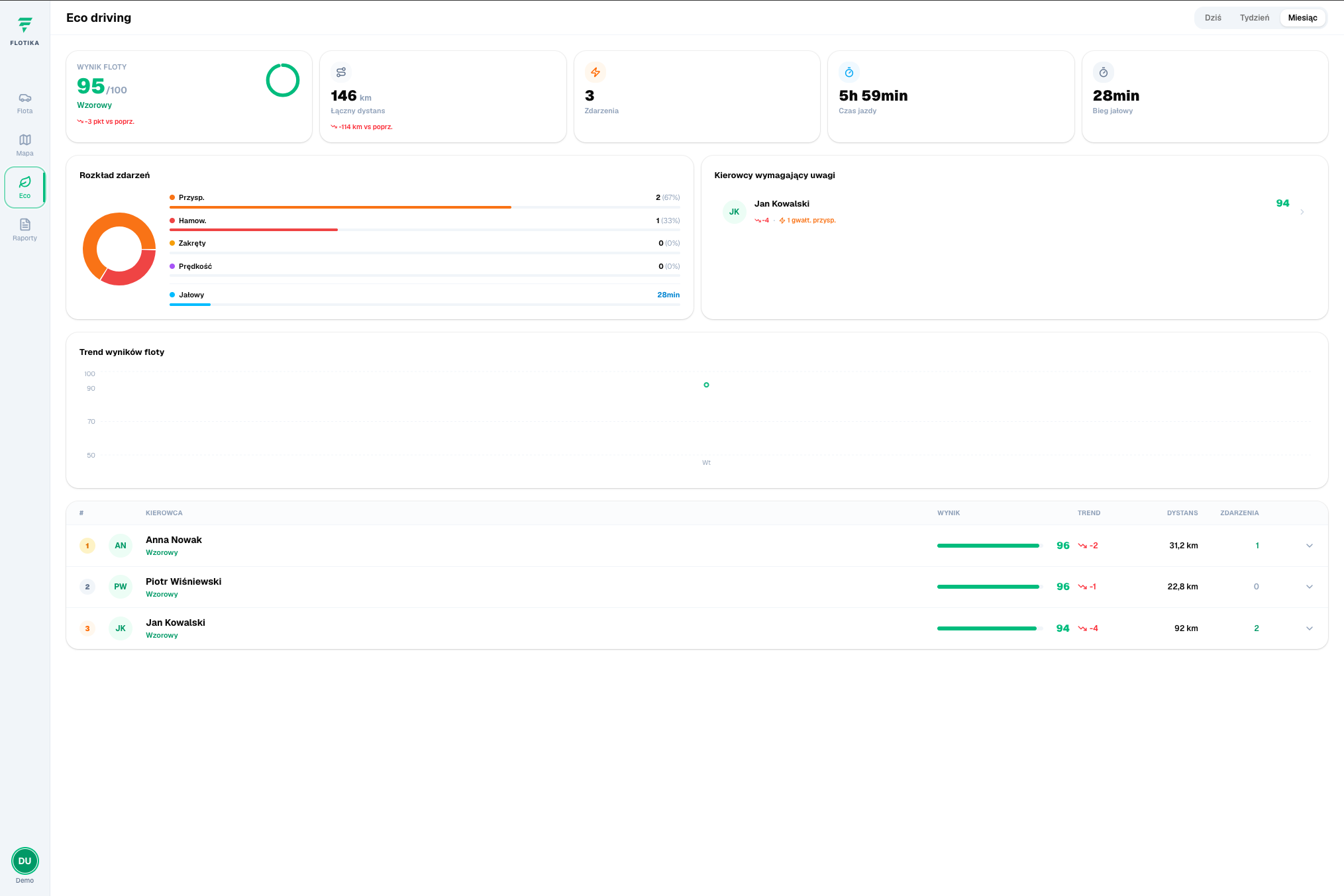The height and width of the screenshot is (896, 1344).
Task: Click the JK avatar in attention panel
Action: (734, 212)
